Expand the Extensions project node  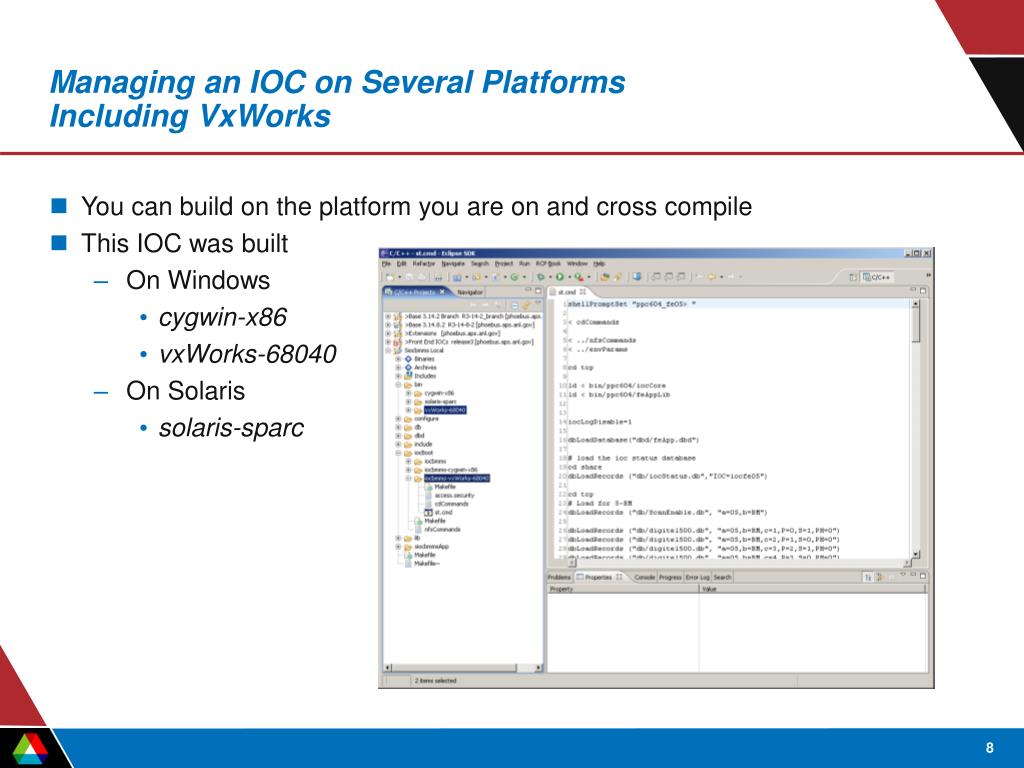[388, 334]
